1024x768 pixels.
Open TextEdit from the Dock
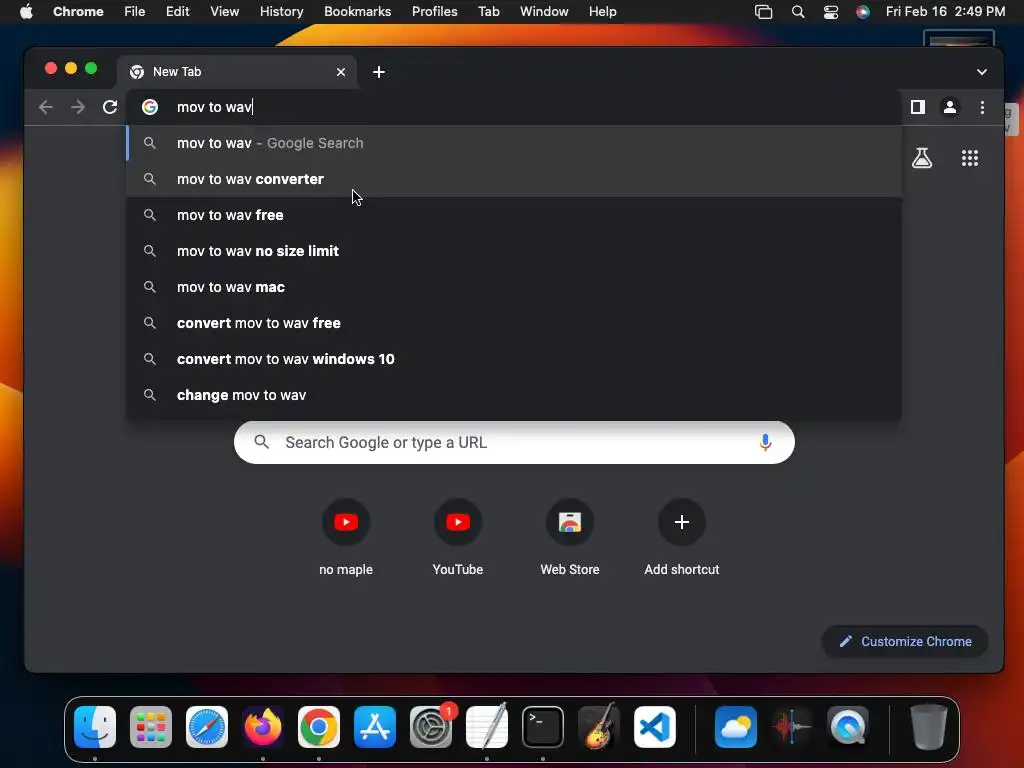pos(487,727)
